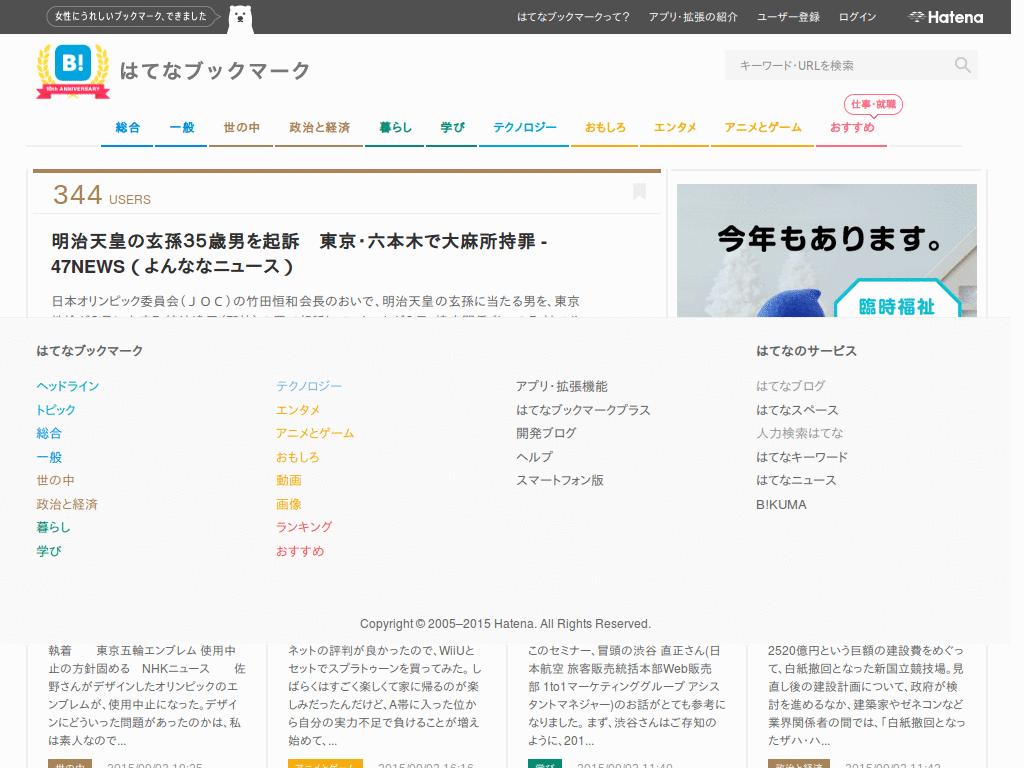The image size is (1024, 768).
Task: Switch to the テクノロジー tab
Action: 524,127
